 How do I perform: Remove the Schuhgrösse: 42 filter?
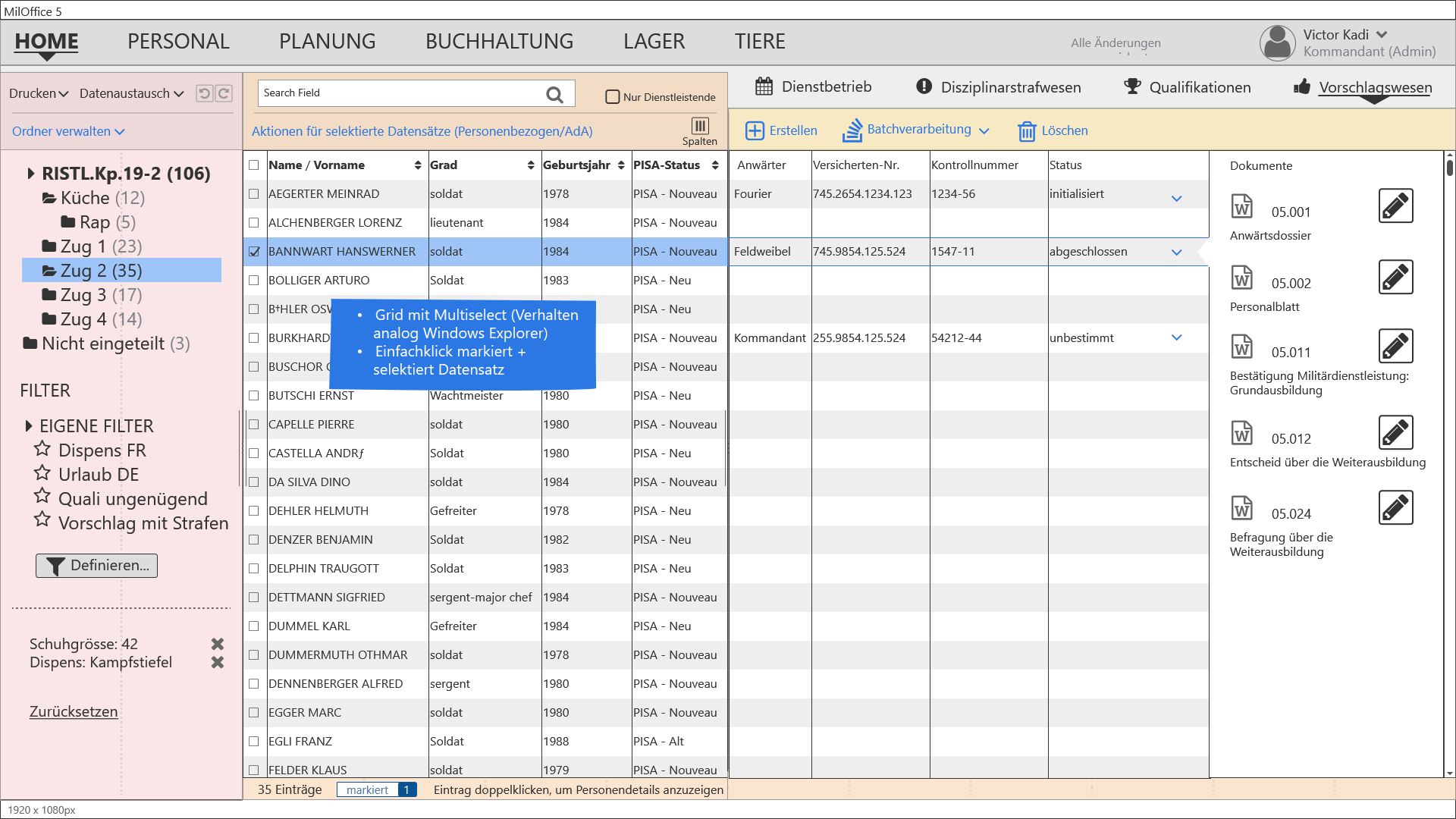point(218,644)
